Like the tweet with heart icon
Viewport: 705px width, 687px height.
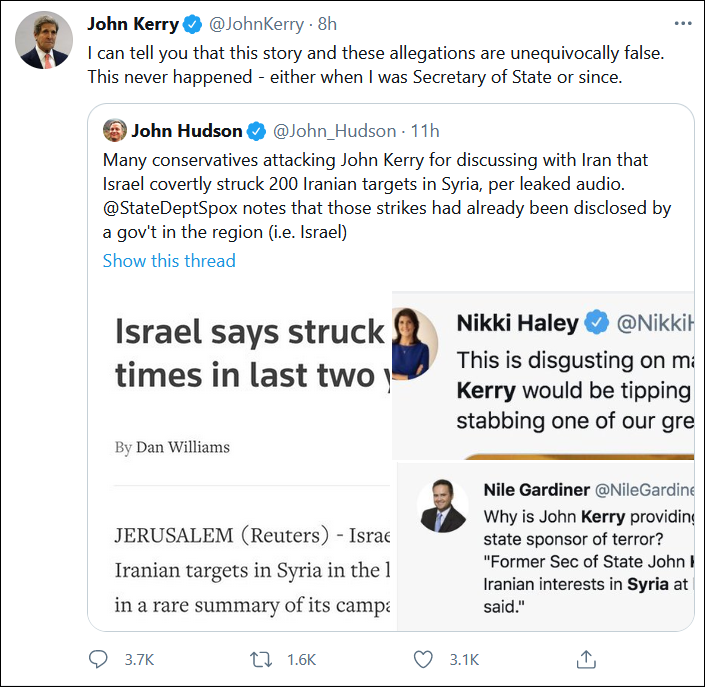pyautogui.click(x=424, y=659)
